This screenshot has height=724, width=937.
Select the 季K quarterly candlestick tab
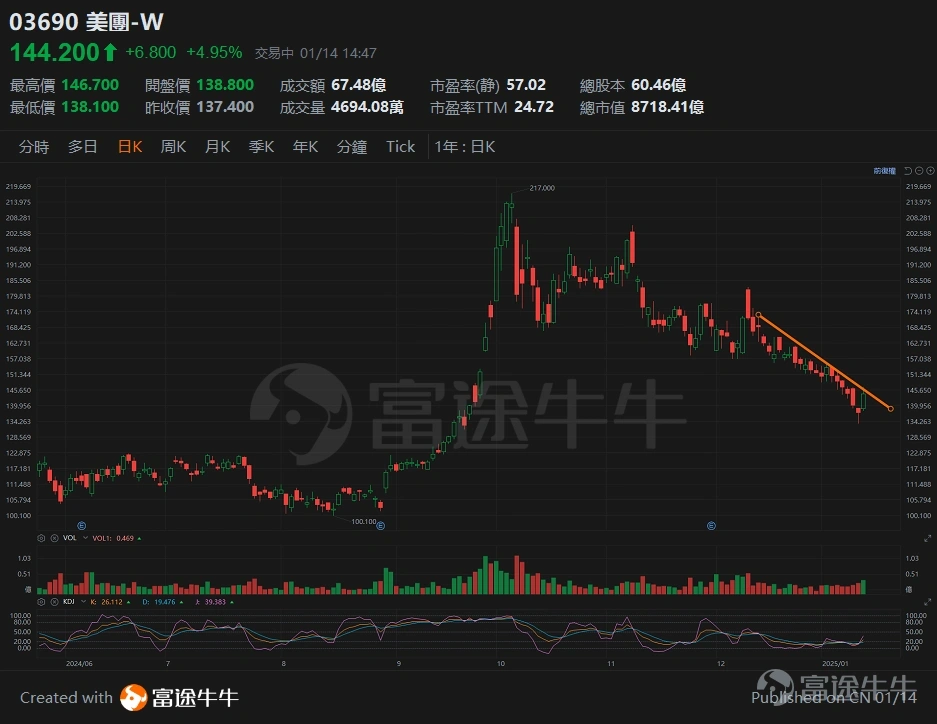tap(261, 146)
